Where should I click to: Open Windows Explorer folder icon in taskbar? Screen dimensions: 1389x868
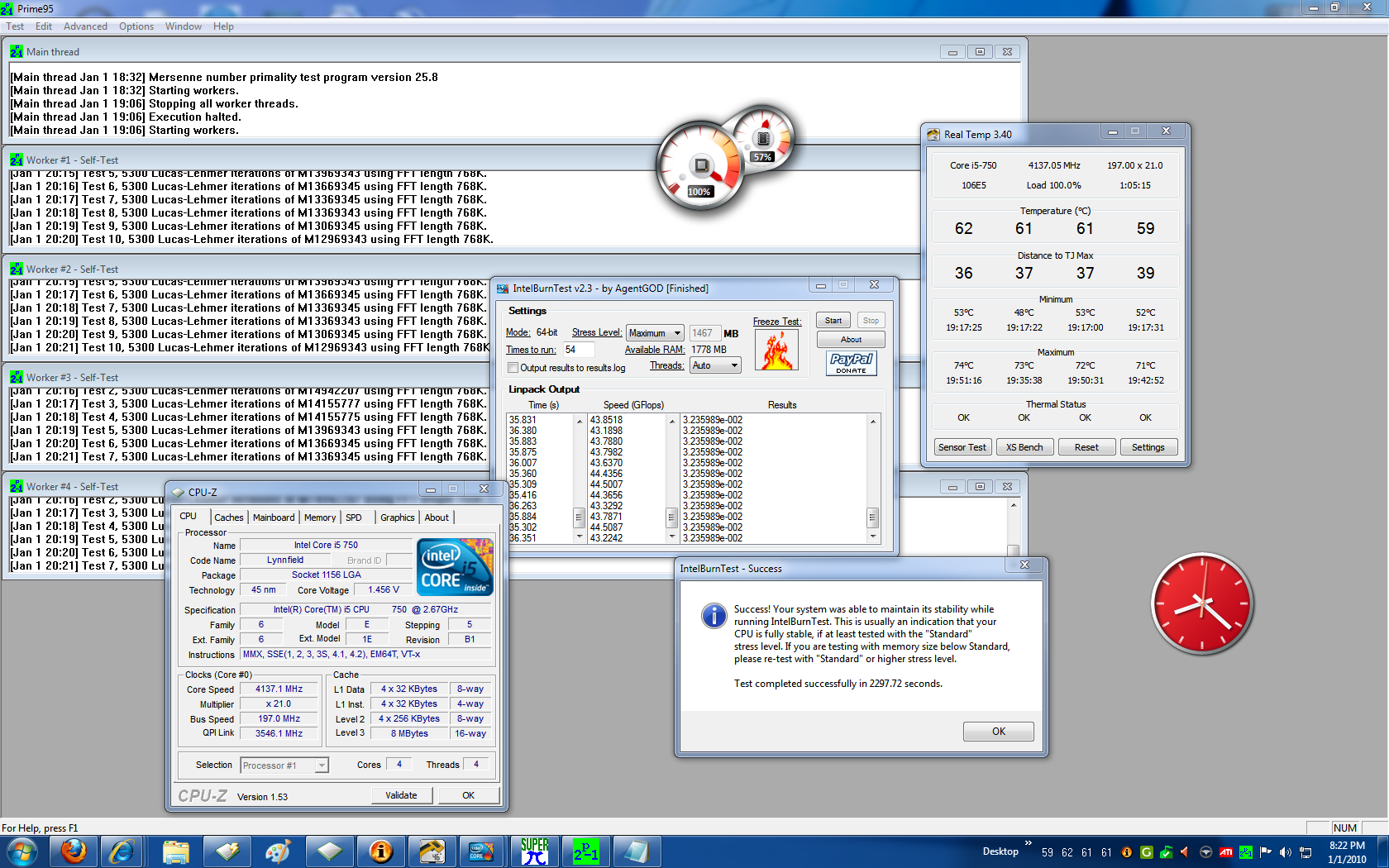(x=176, y=851)
